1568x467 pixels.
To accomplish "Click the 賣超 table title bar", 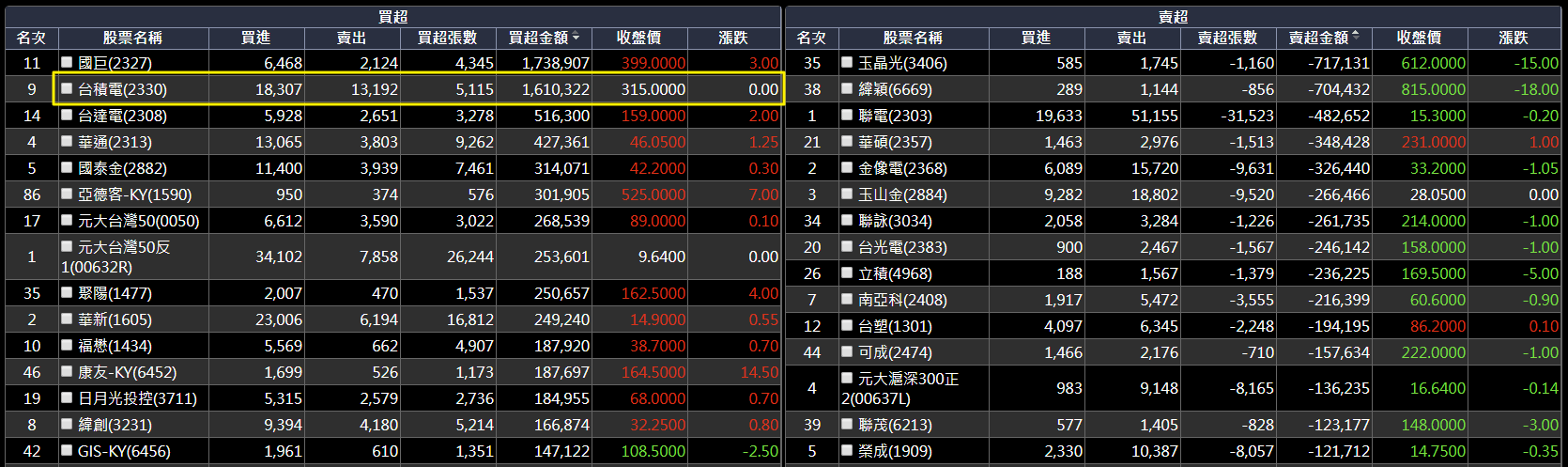I will click(1173, 17).
